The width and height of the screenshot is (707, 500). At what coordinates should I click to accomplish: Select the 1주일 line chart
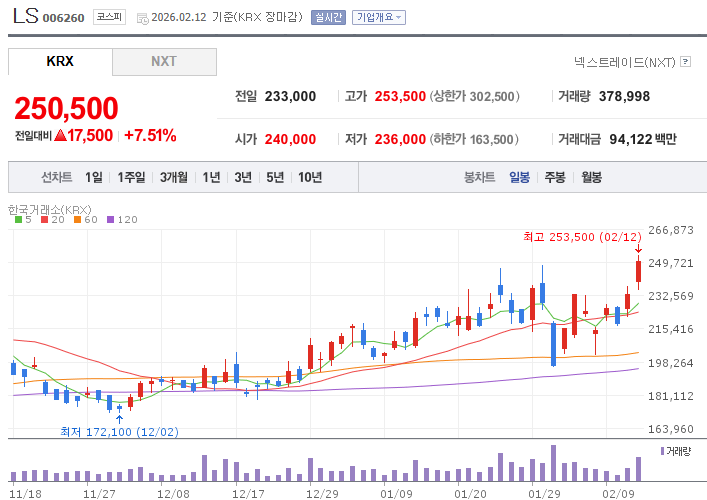pyautogui.click(x=131, y=177)
